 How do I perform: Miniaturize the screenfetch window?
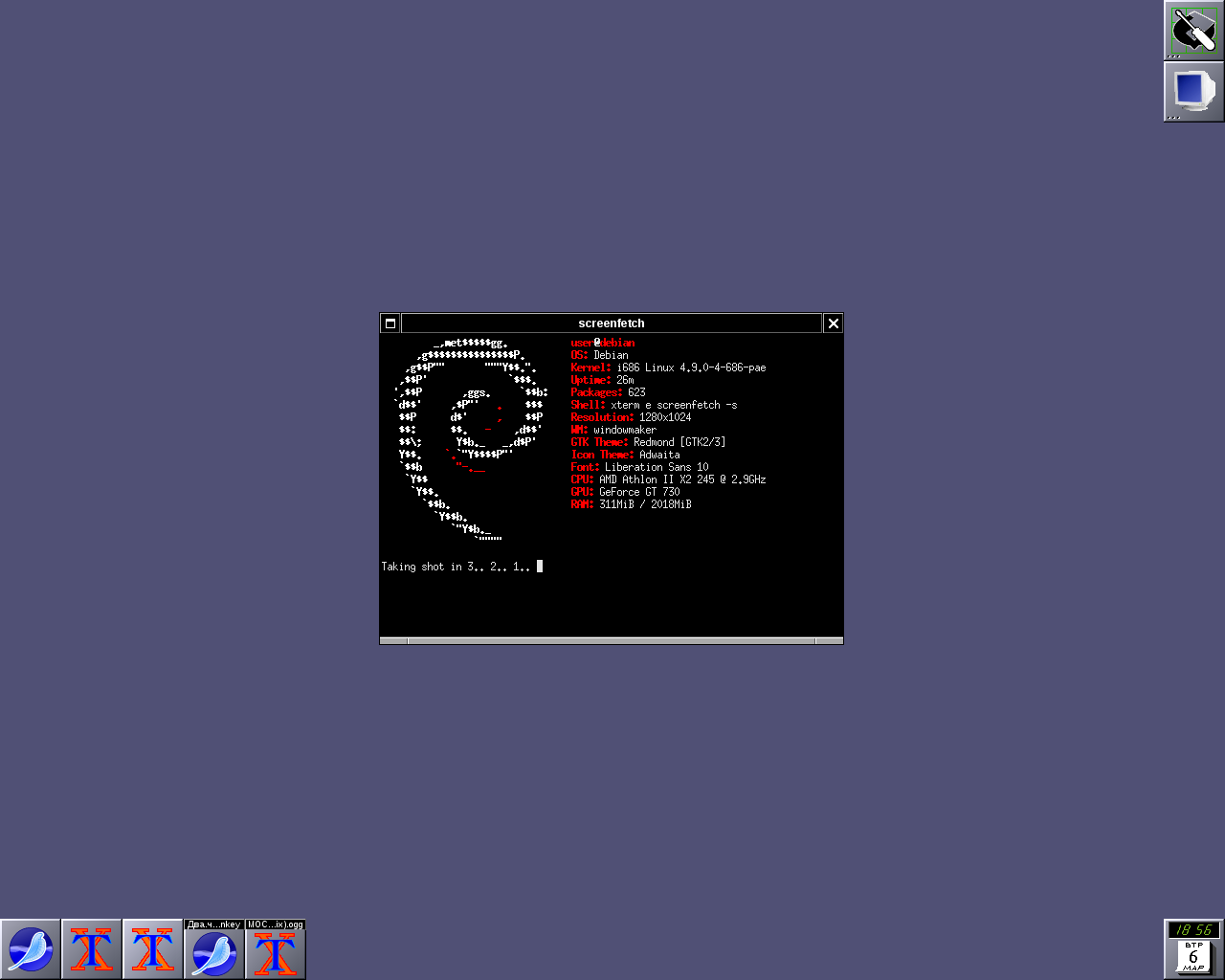(x=390, y=323)
